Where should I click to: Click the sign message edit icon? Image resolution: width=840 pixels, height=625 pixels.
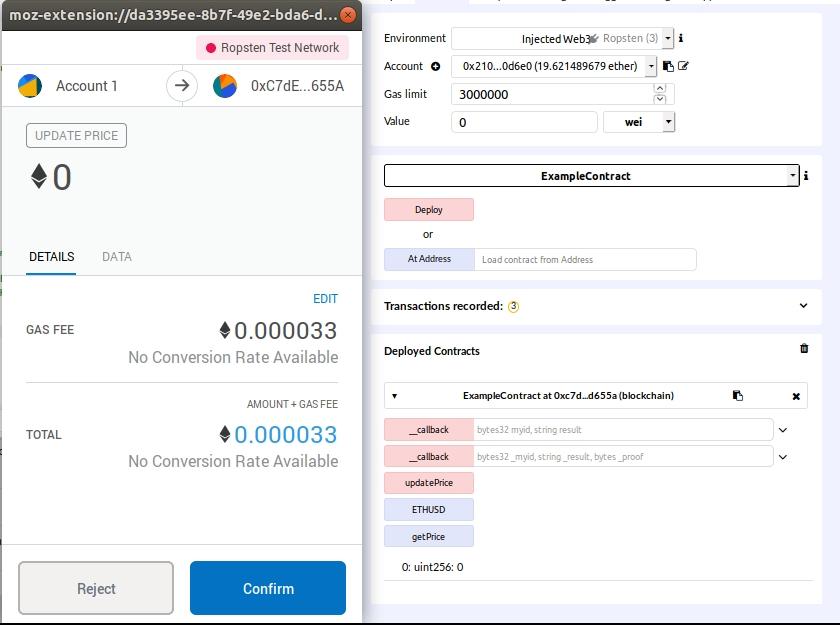pos(683,67)
